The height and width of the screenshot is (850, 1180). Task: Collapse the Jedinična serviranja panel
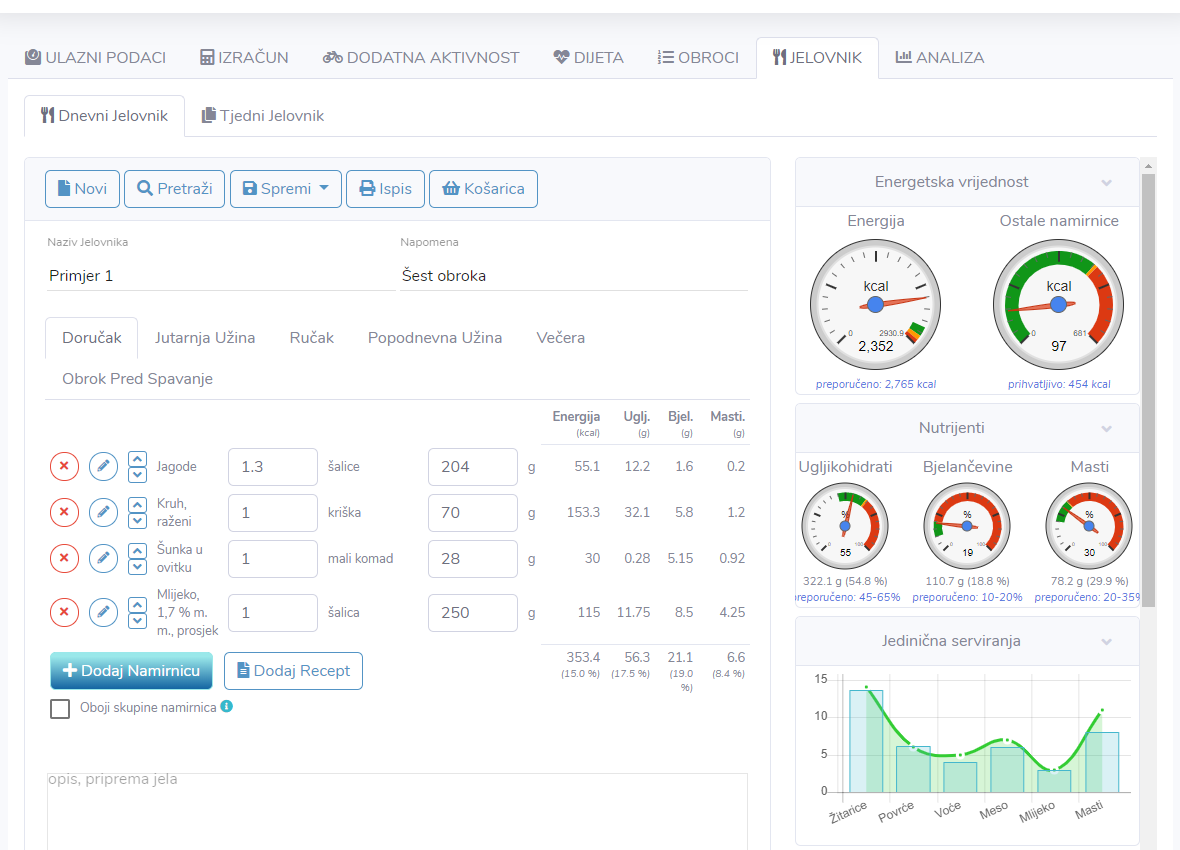[1106, 641]
